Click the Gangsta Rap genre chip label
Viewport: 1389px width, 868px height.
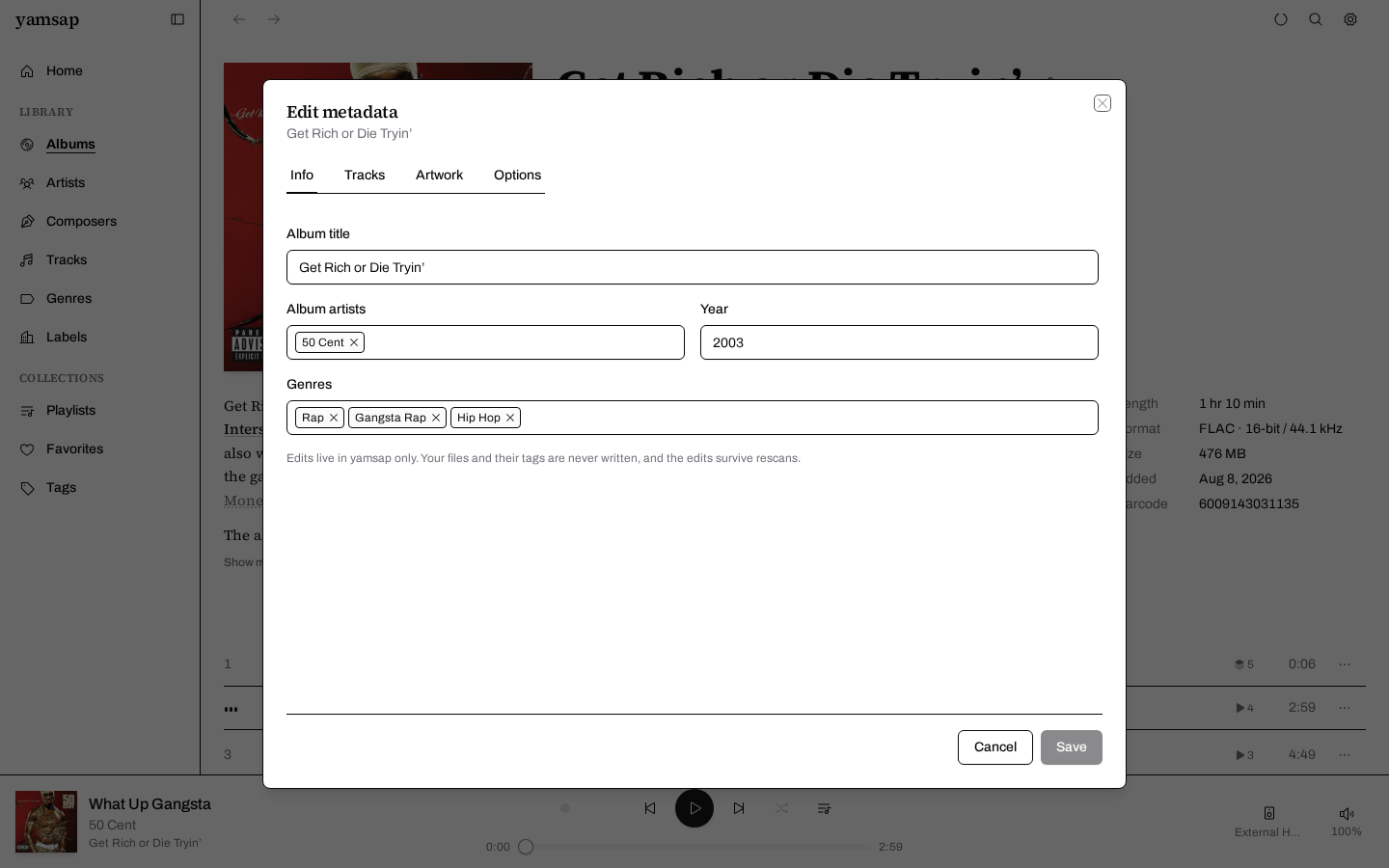pos(391,418)
